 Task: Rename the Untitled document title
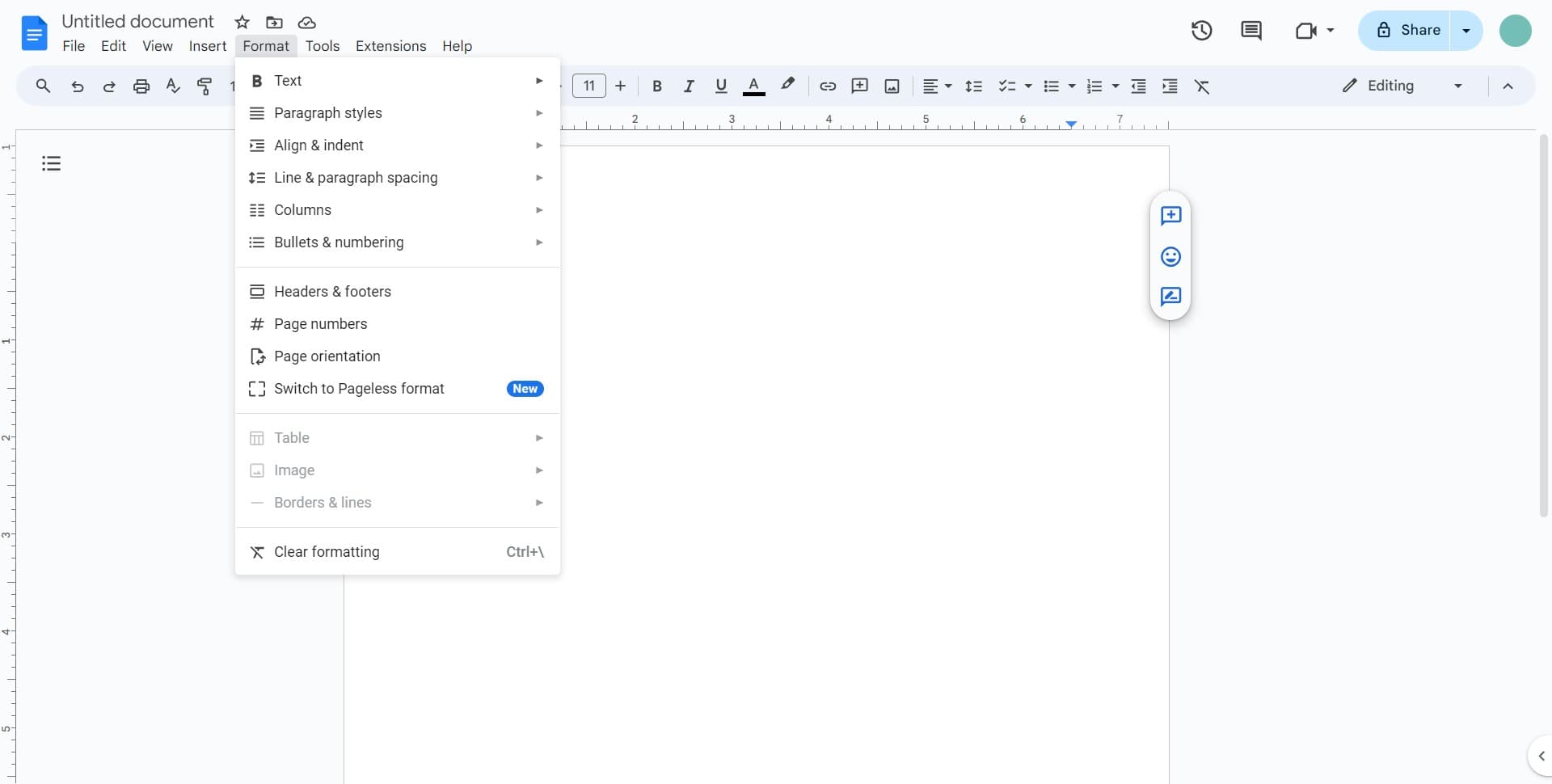137,21
